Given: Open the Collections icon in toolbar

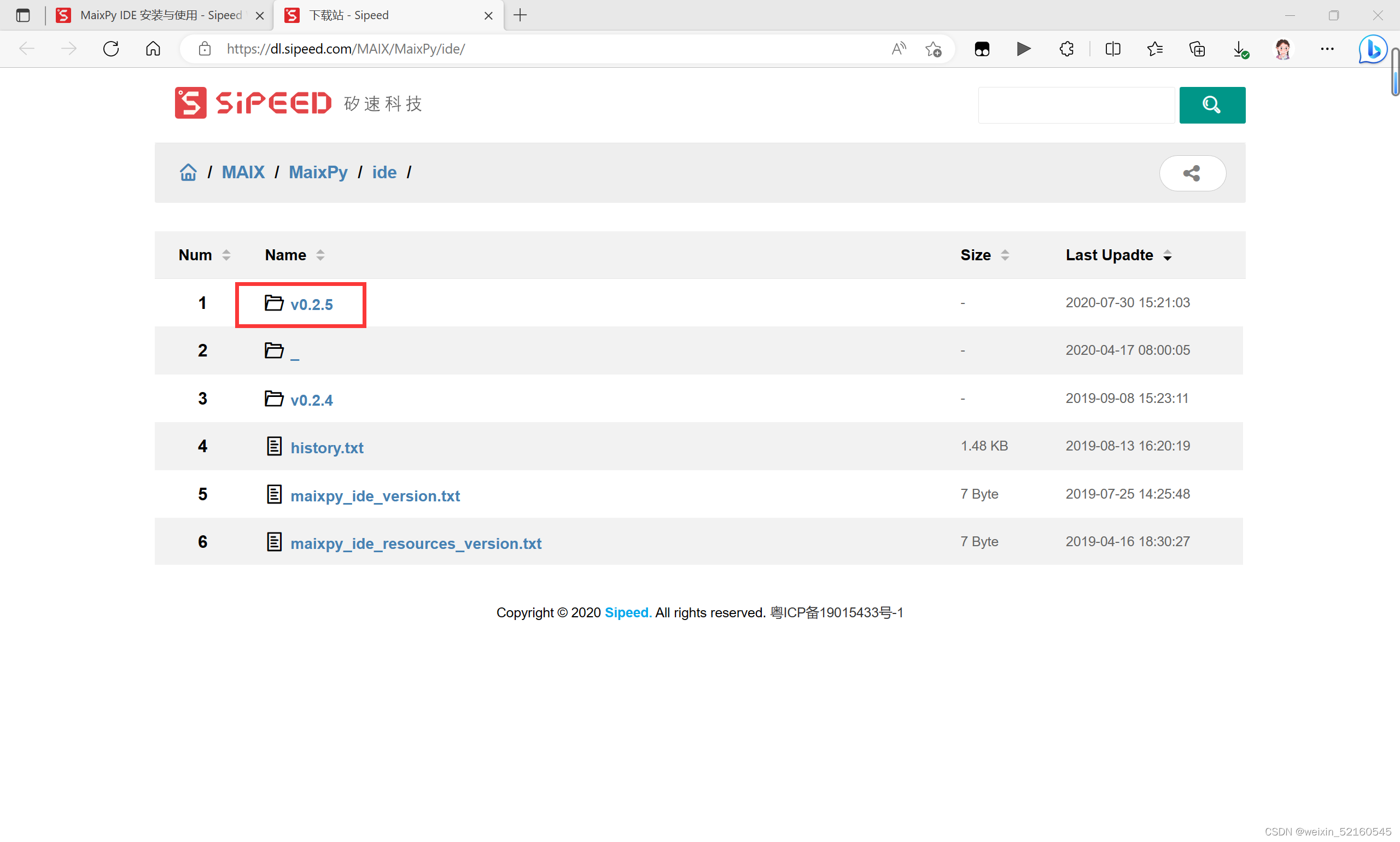Looking at the screenshot, I should click(1197, 49).
